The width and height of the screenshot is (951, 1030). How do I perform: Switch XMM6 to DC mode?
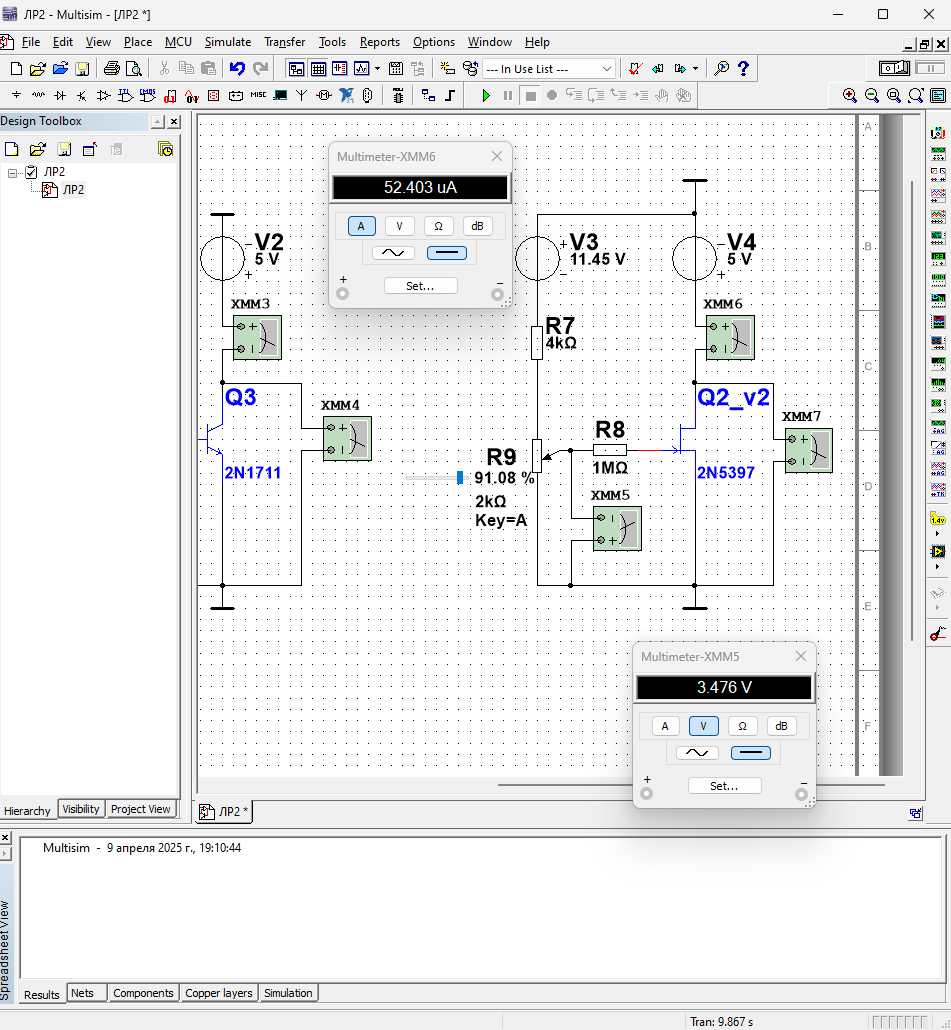tap(447, 253)
